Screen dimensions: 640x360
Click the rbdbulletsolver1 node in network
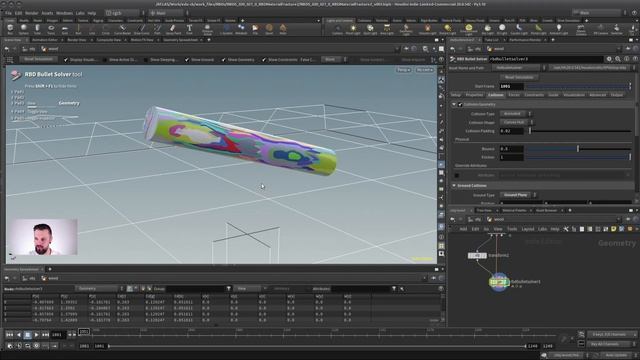click(499, 282)
